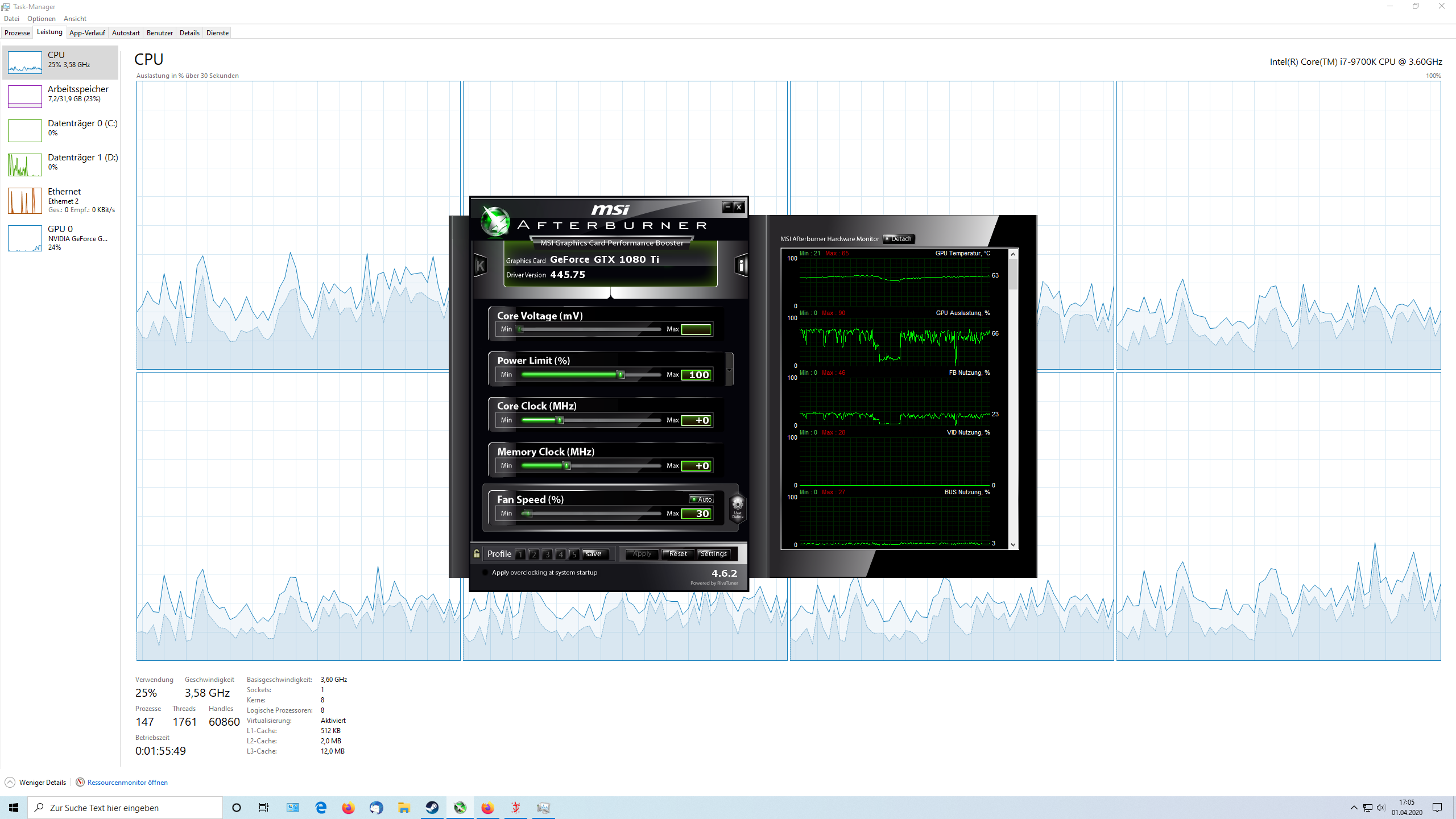1456x819 pixels.
Task: Toggle the Afterburner profile lock icon
Action: pyautogui.click(x=477, y=553)
